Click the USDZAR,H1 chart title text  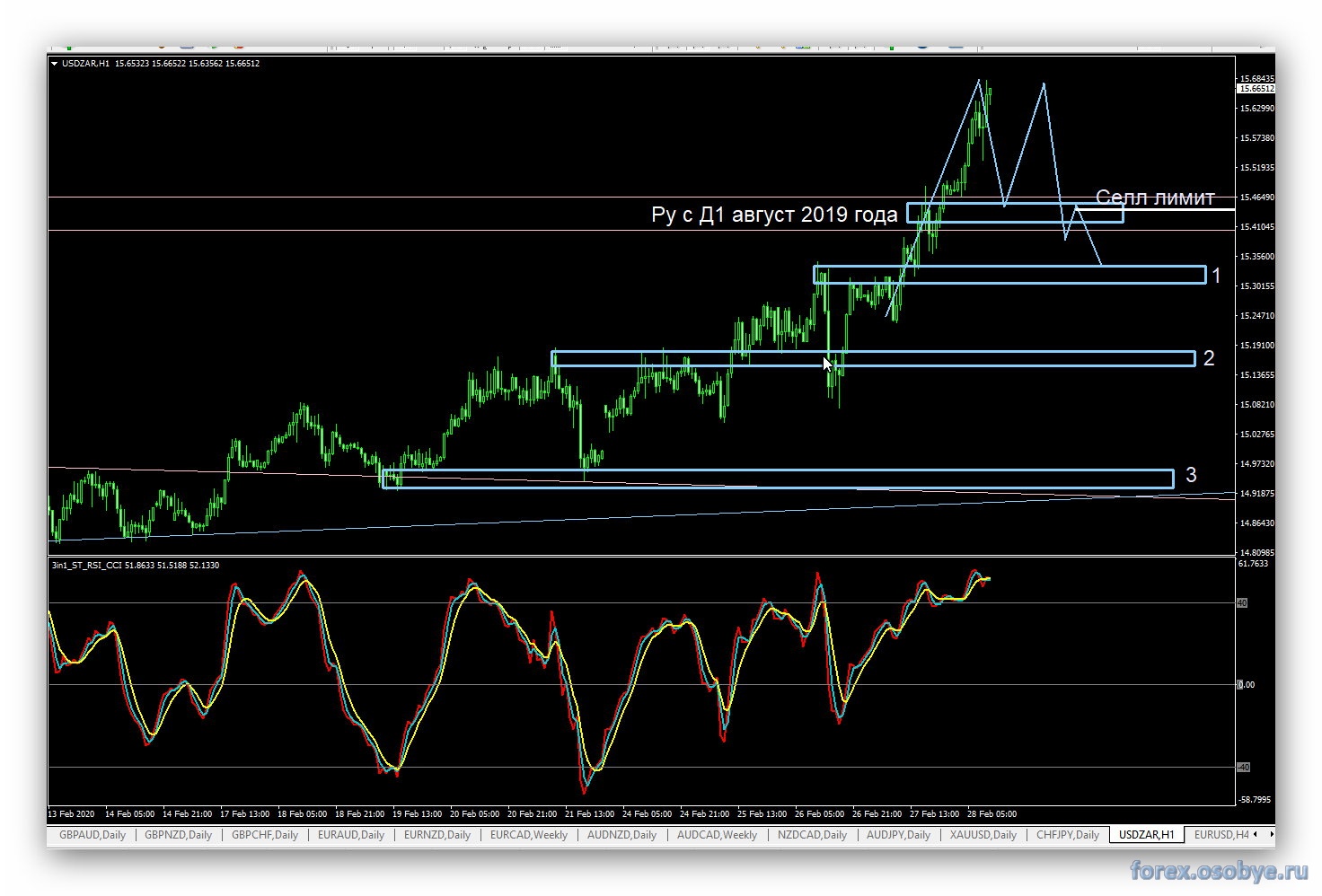click(85, 64)
